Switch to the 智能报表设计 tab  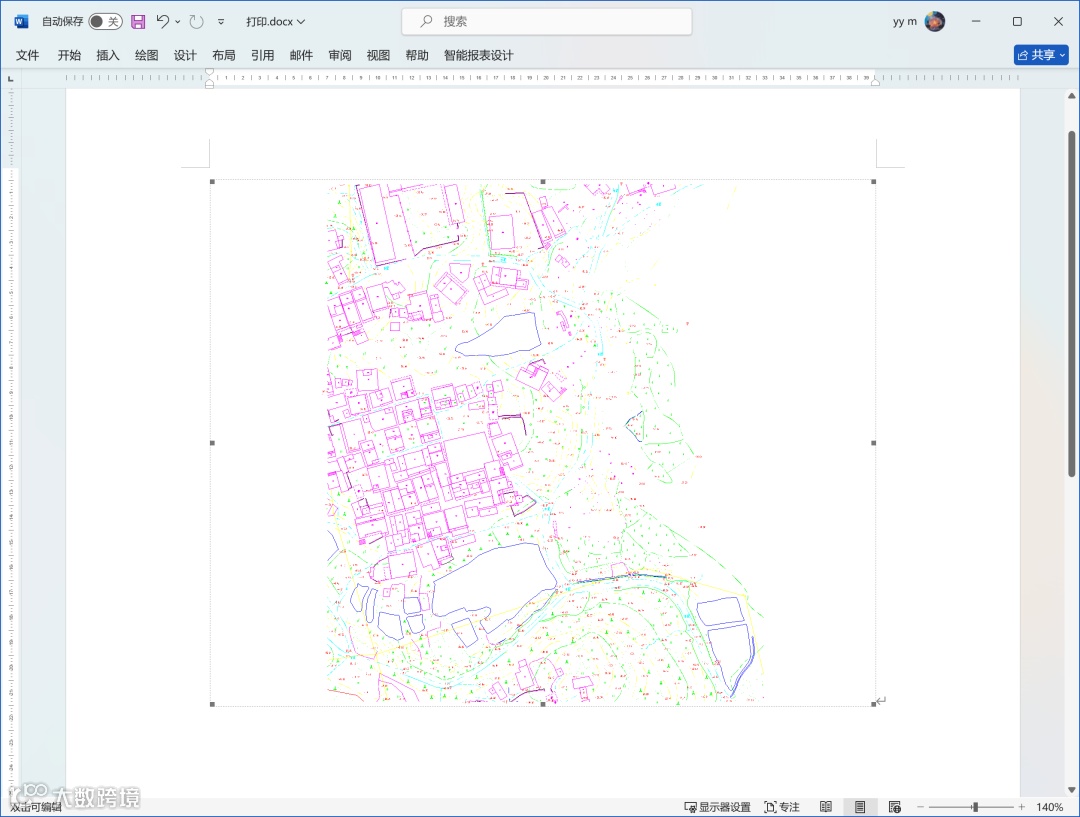[478, 55]
